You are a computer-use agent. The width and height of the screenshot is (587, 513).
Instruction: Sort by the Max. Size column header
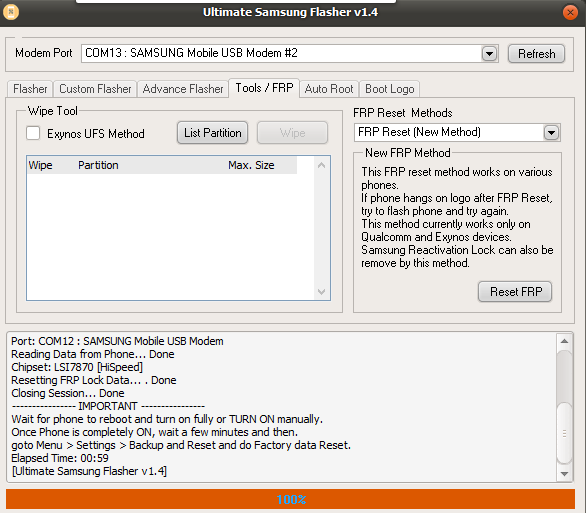(251, 165)
